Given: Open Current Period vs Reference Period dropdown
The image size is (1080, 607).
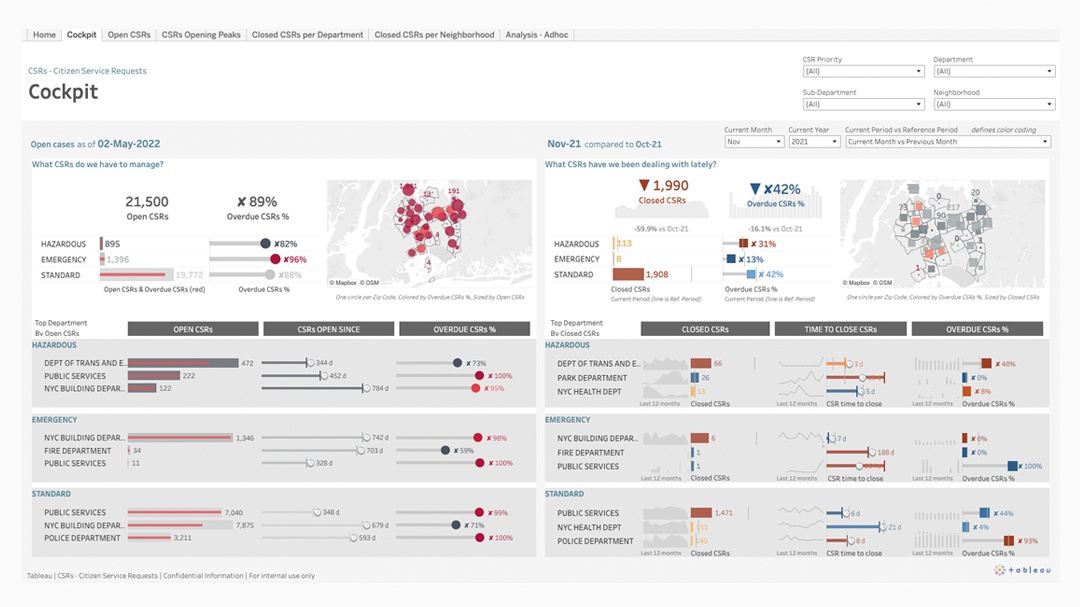Looking at the screenshot, I should [x=947, y=141].
